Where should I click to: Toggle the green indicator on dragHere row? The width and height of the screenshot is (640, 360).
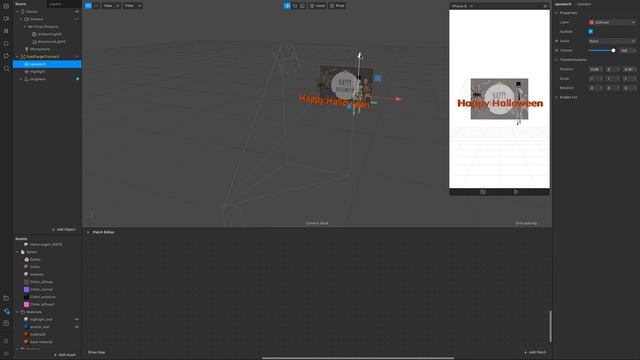[78, 79]
